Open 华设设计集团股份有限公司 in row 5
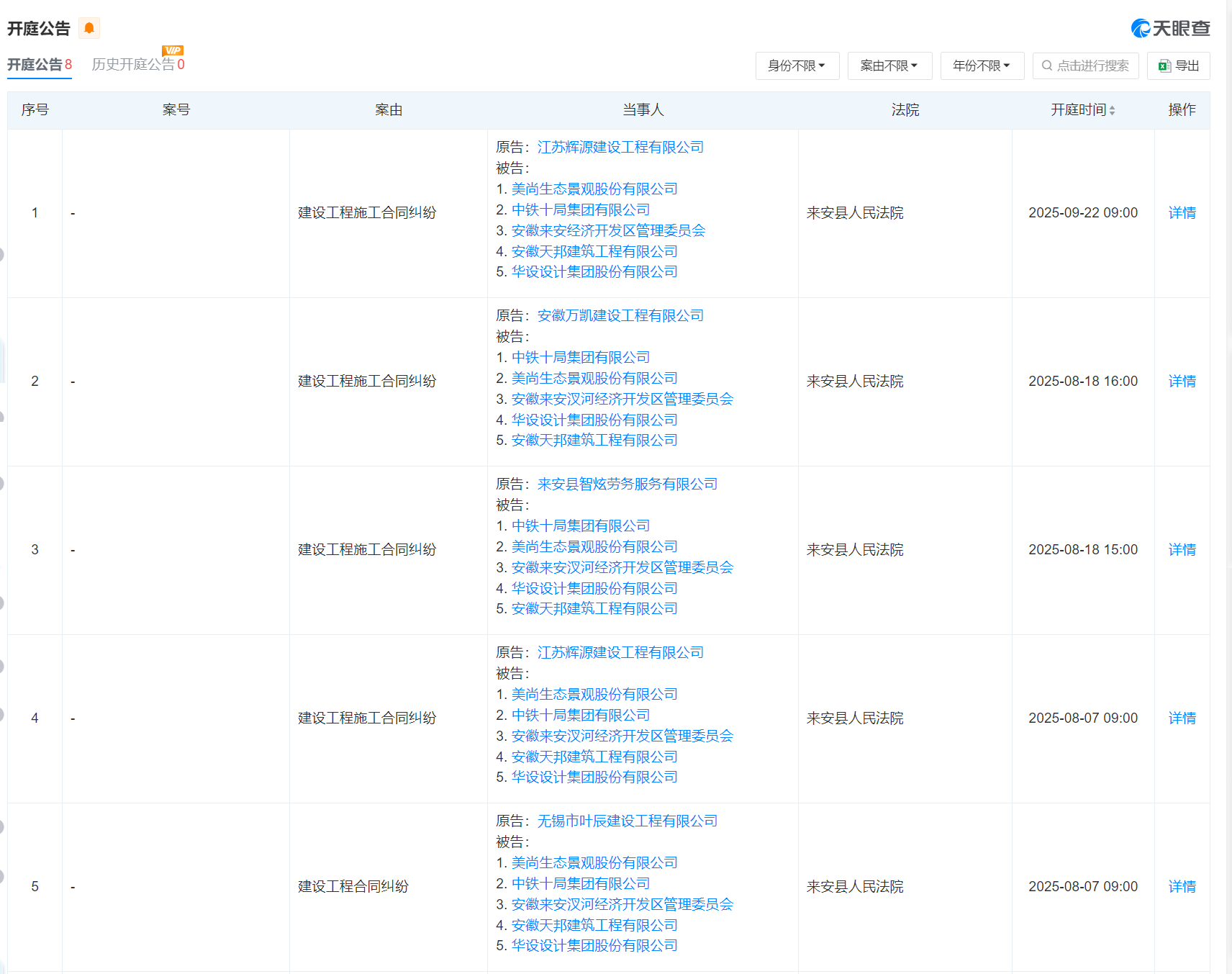 pyautogui.click(x=594, y=946)
